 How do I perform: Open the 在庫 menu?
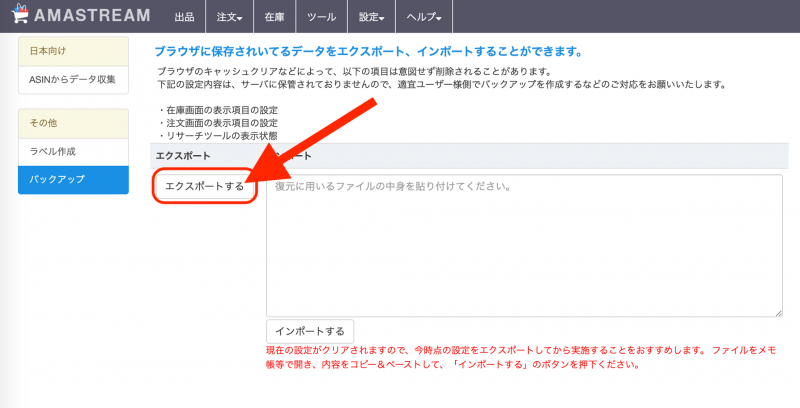[274, 17]
